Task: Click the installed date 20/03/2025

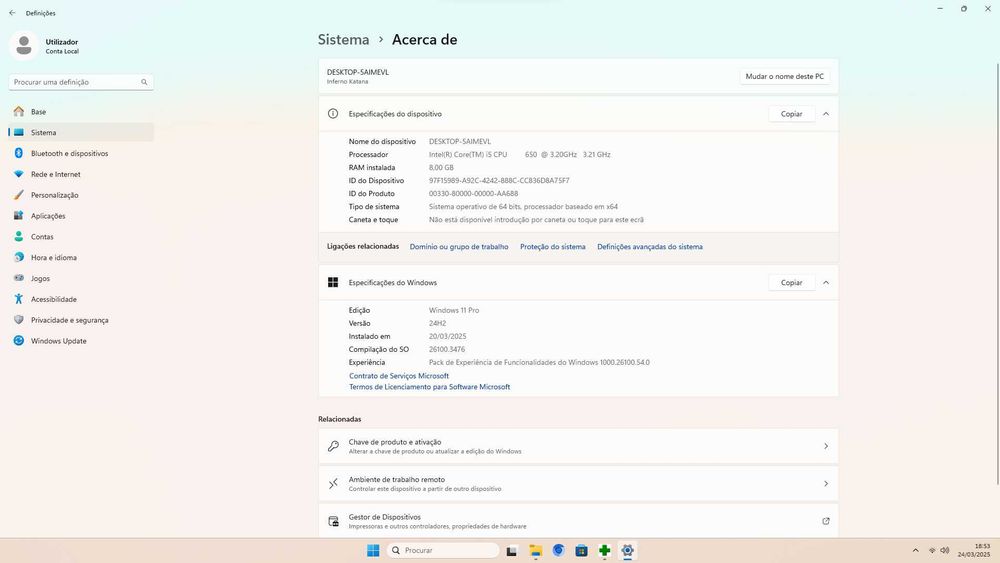Action: [x=448, y=337]
